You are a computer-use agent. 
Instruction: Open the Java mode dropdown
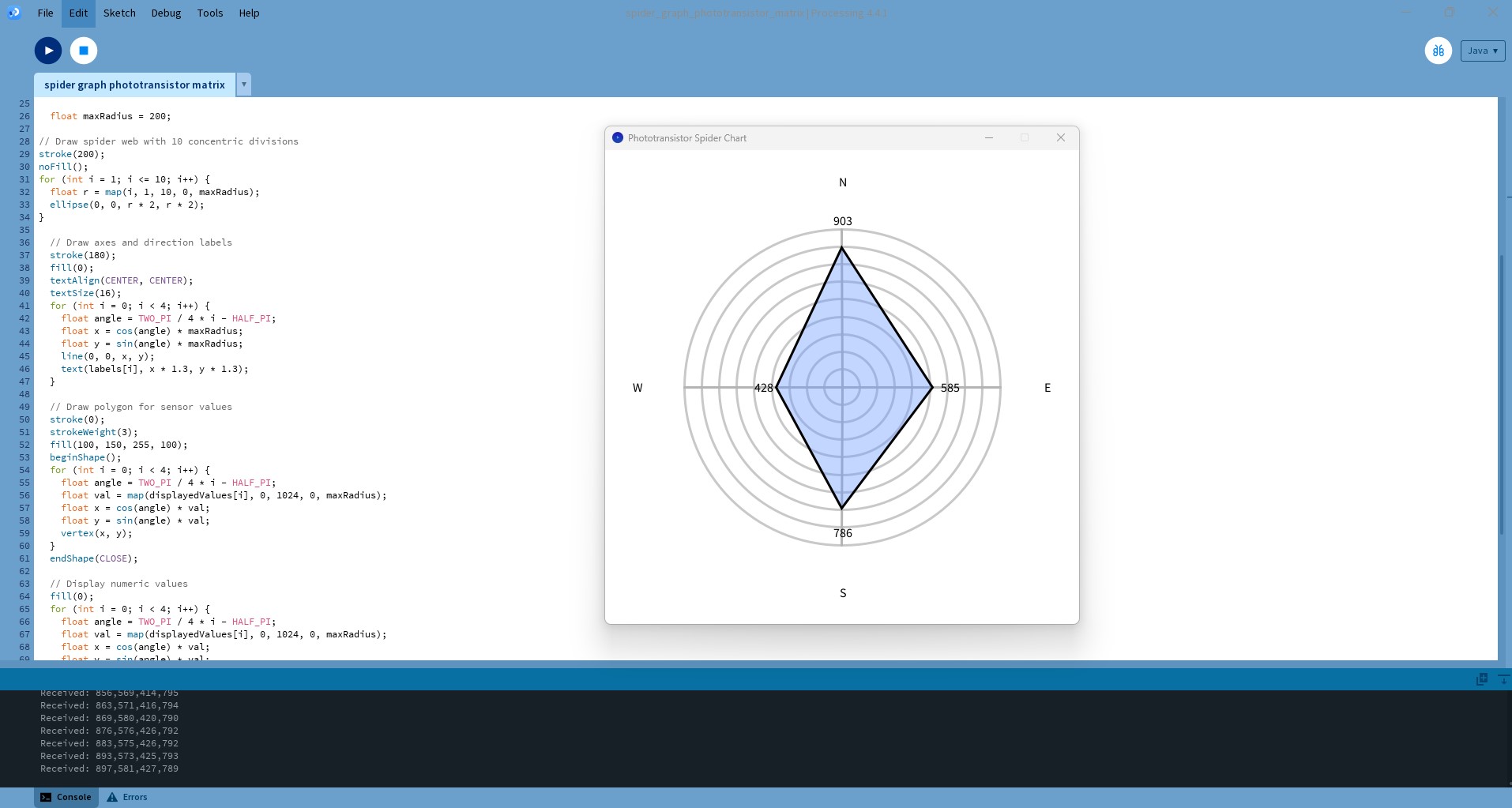1482,51
